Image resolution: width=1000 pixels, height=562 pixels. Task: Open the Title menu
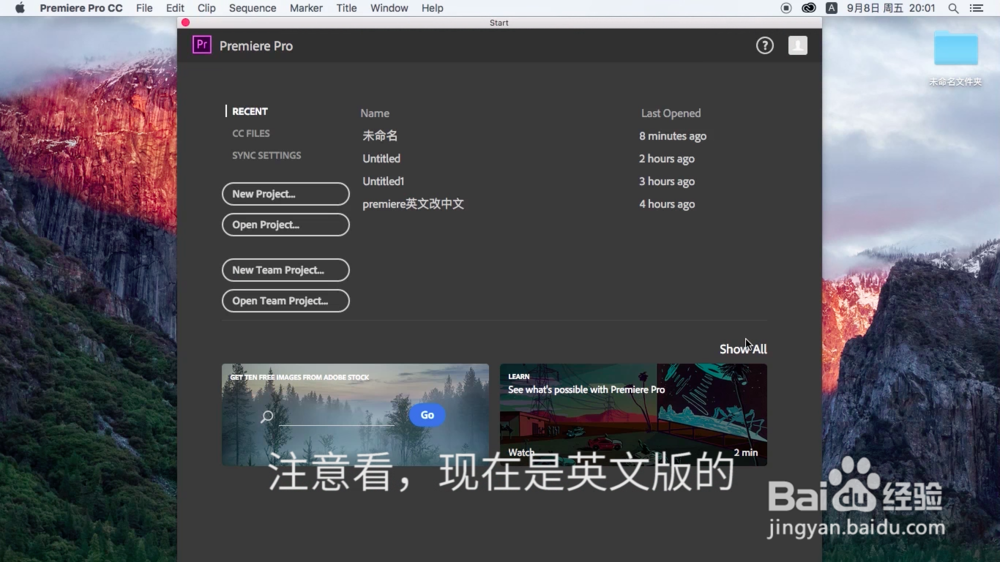[346, 8]
